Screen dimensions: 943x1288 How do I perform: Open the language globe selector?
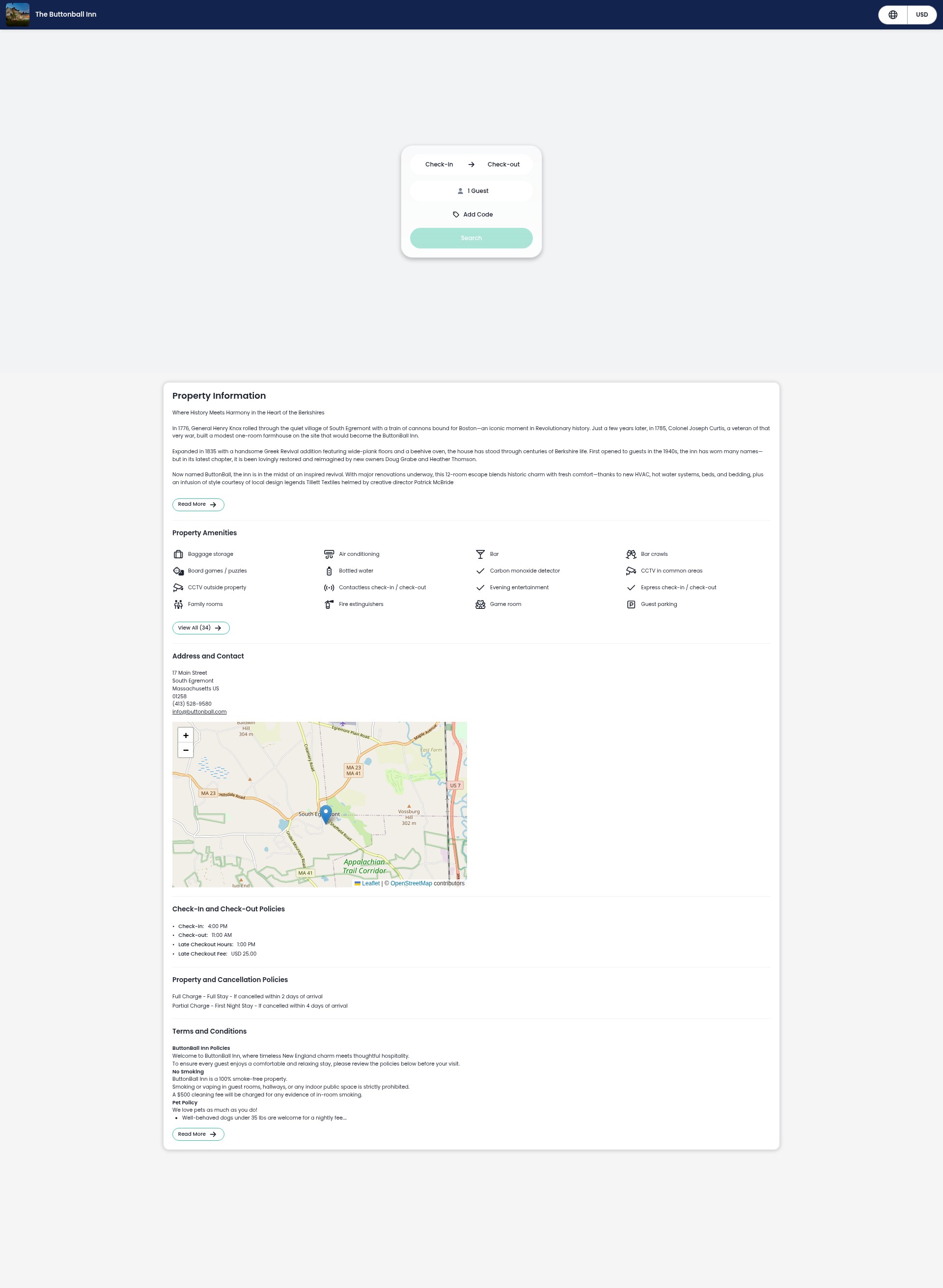(893, 15)
